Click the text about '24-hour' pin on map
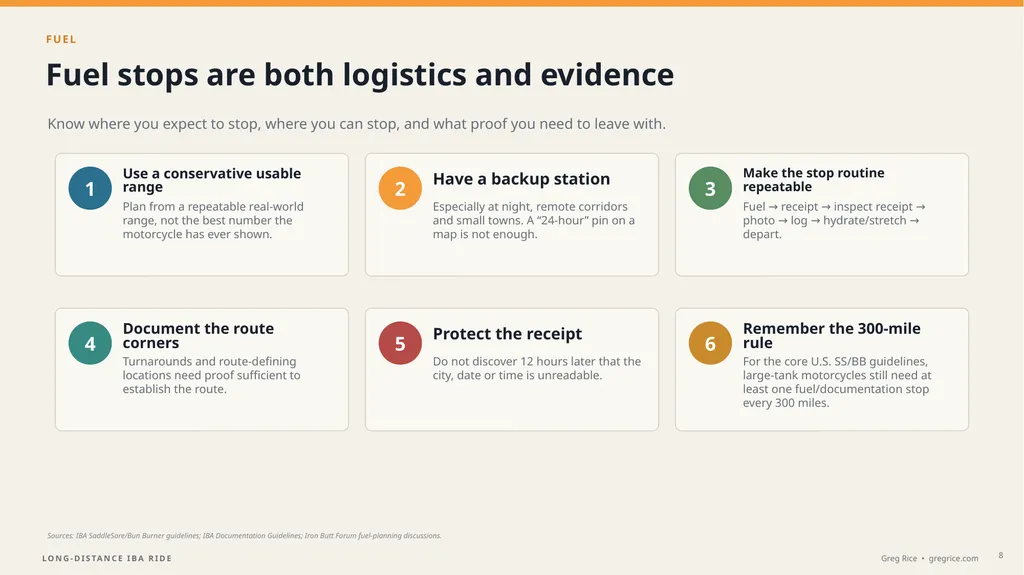Image resolution: width=1024 pixels, height=575 pixels. pyautogui.click(x=534, y=220)
